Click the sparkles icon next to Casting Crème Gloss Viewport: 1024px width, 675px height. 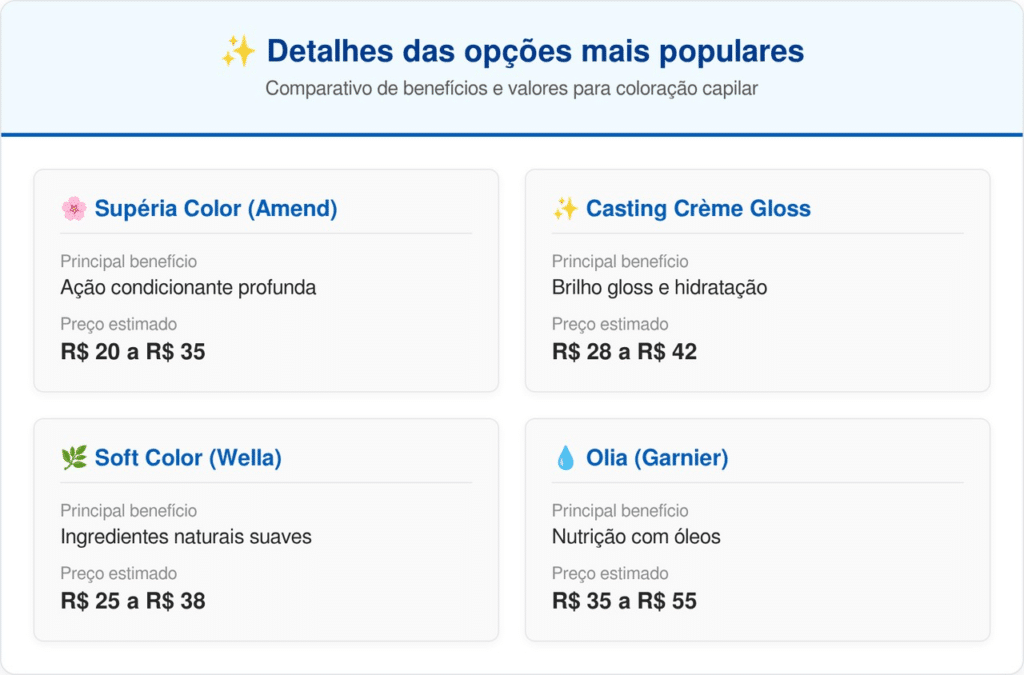(x=565, y=209)
